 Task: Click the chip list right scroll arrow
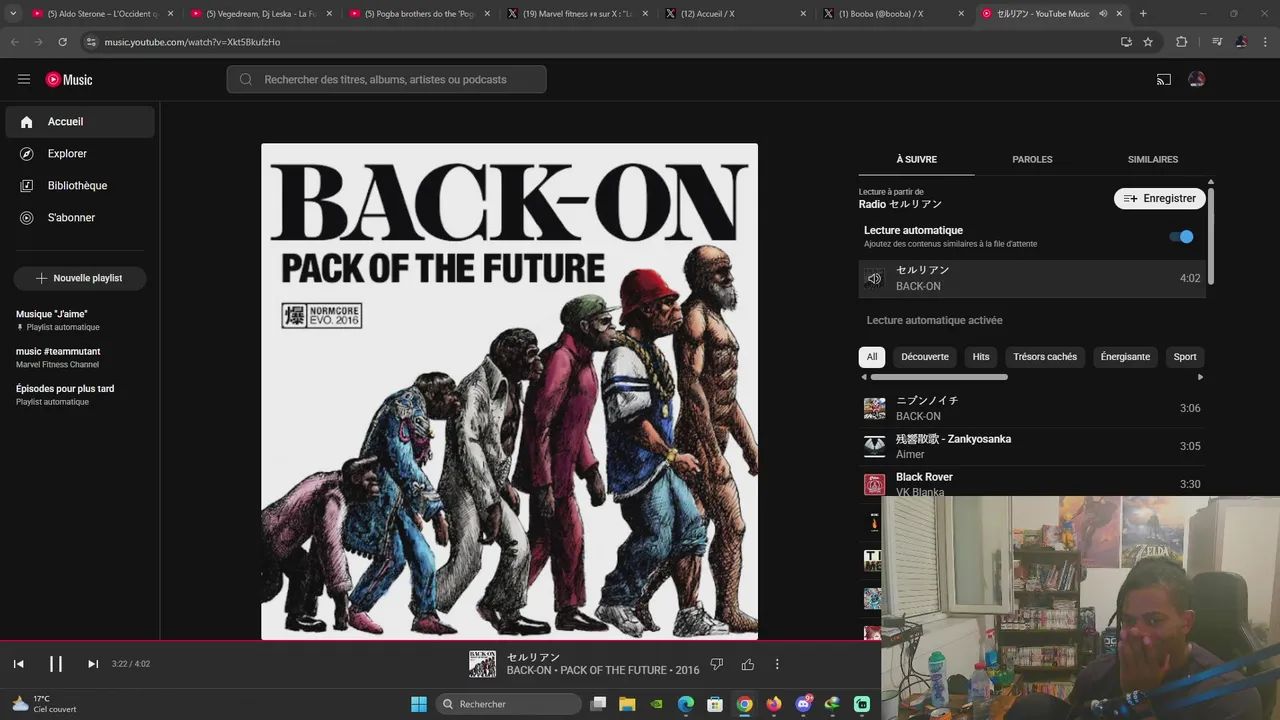tap(1200, 377)
